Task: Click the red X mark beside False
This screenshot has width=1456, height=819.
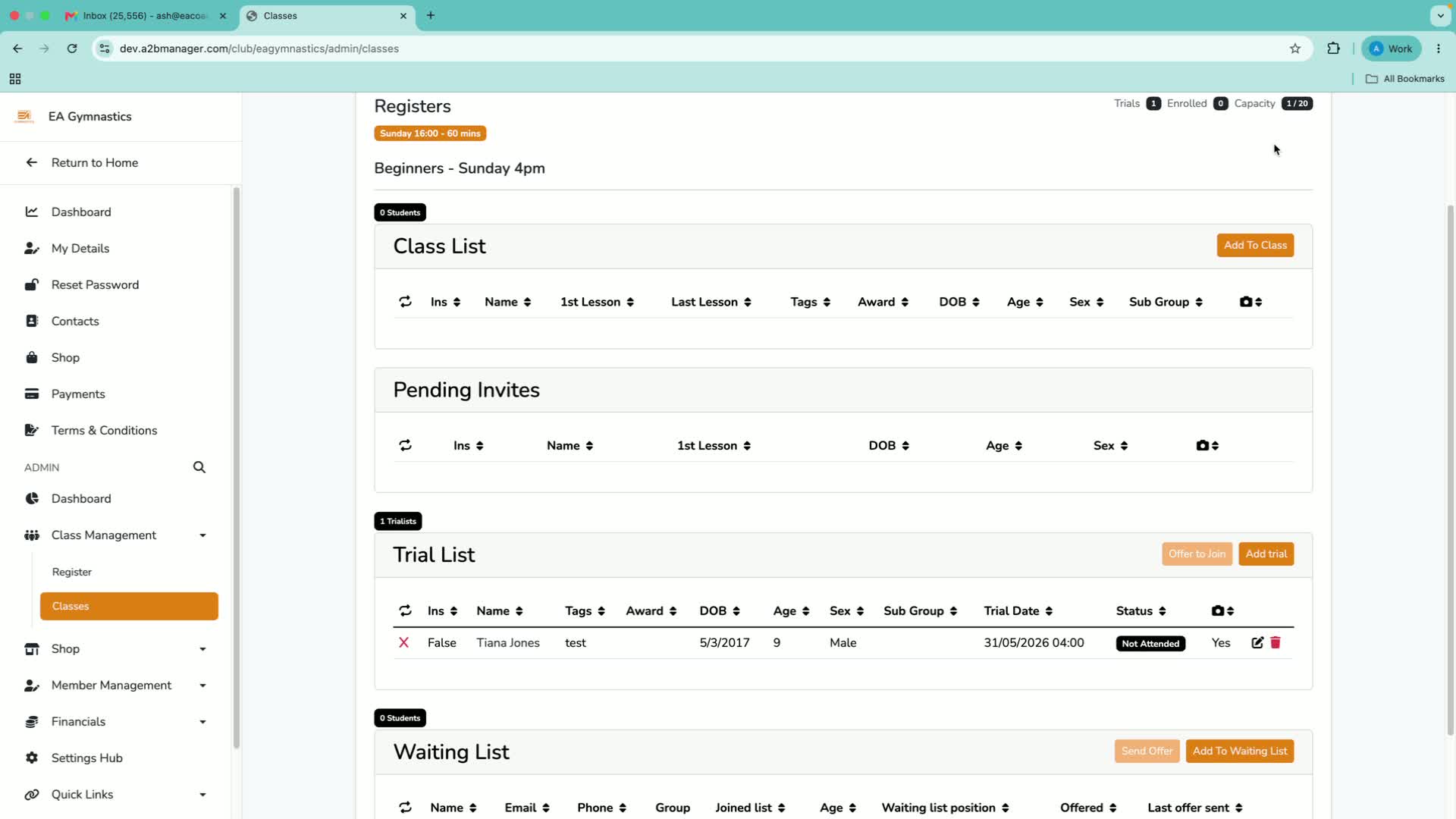Action: point(404,642)
